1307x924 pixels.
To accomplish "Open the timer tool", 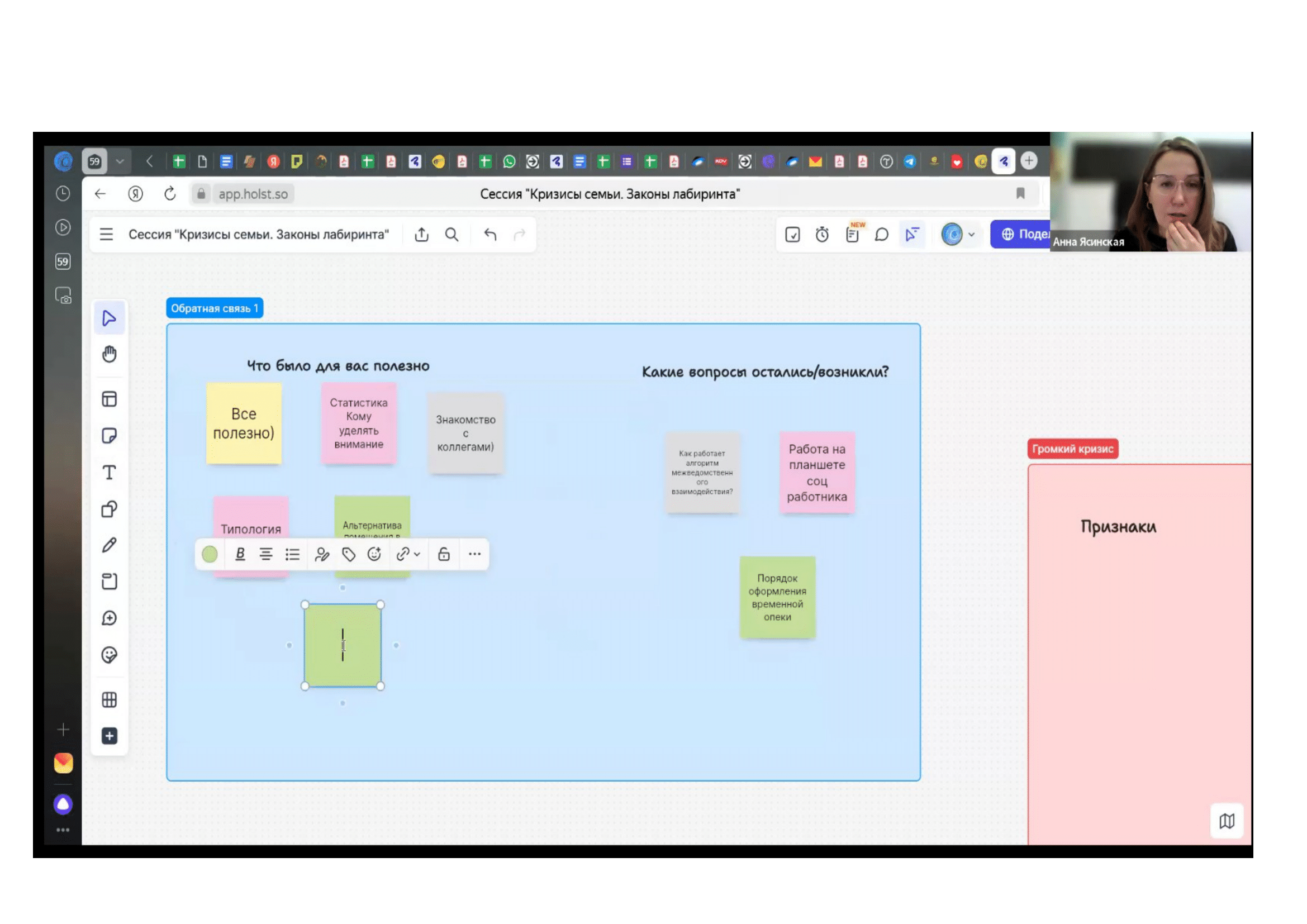I will click(822, 235).
